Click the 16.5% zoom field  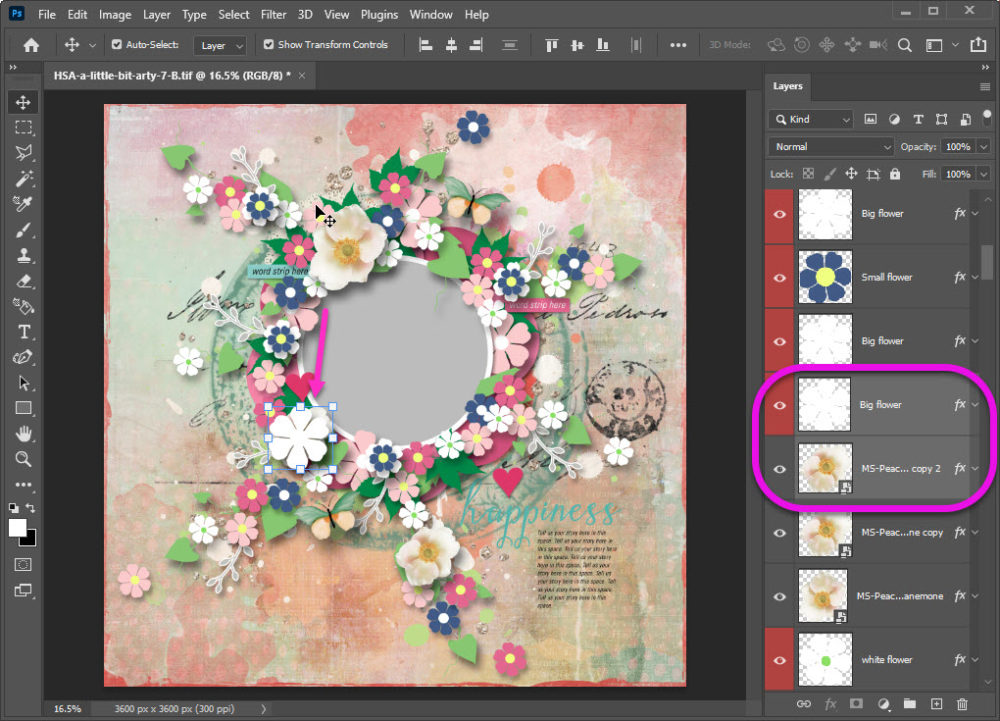pos(67,709)
